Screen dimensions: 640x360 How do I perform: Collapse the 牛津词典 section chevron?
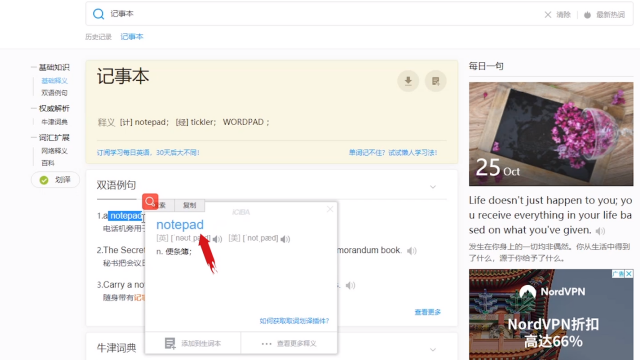433,350
